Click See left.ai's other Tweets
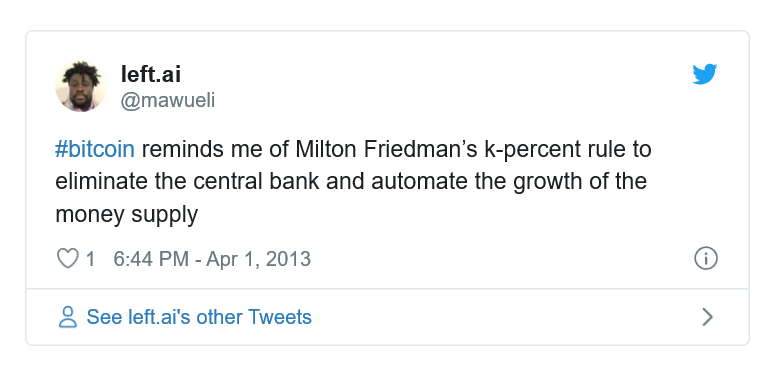774x379 pixels. [199, 317]
